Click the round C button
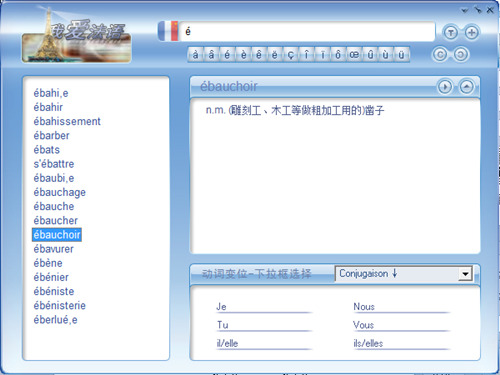The image size is (500, 375). click(440, 54)
